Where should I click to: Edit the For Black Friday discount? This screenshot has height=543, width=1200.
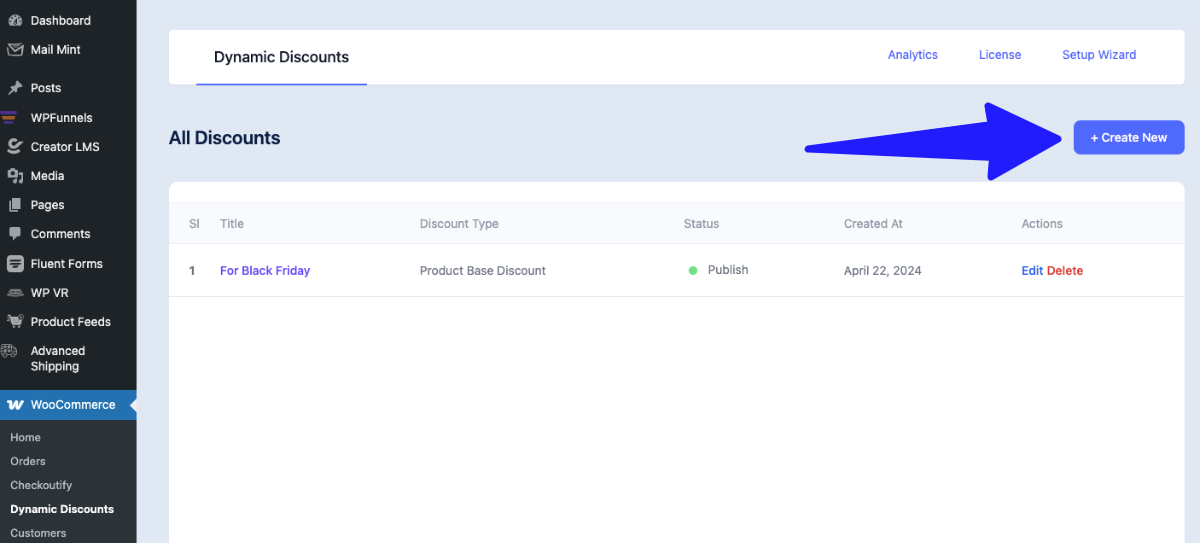coord(1031,271)
